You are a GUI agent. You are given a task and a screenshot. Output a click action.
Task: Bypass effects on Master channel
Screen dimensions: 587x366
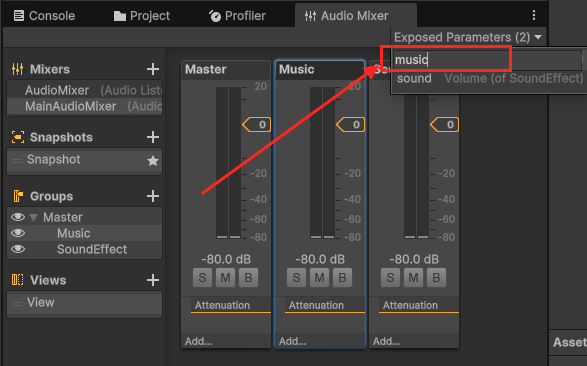[249, 278]
